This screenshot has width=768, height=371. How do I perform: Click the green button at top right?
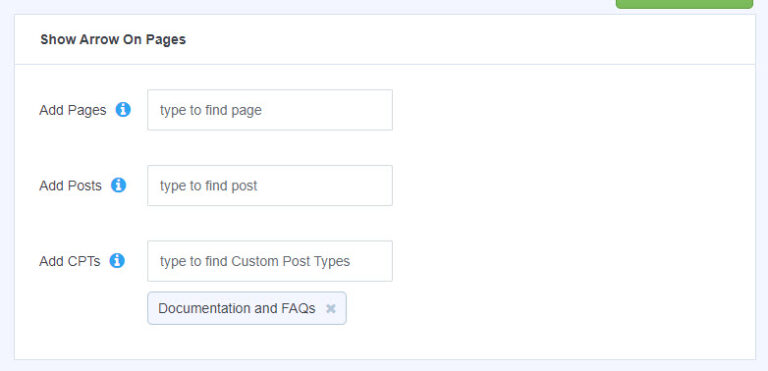click(684, 4)
